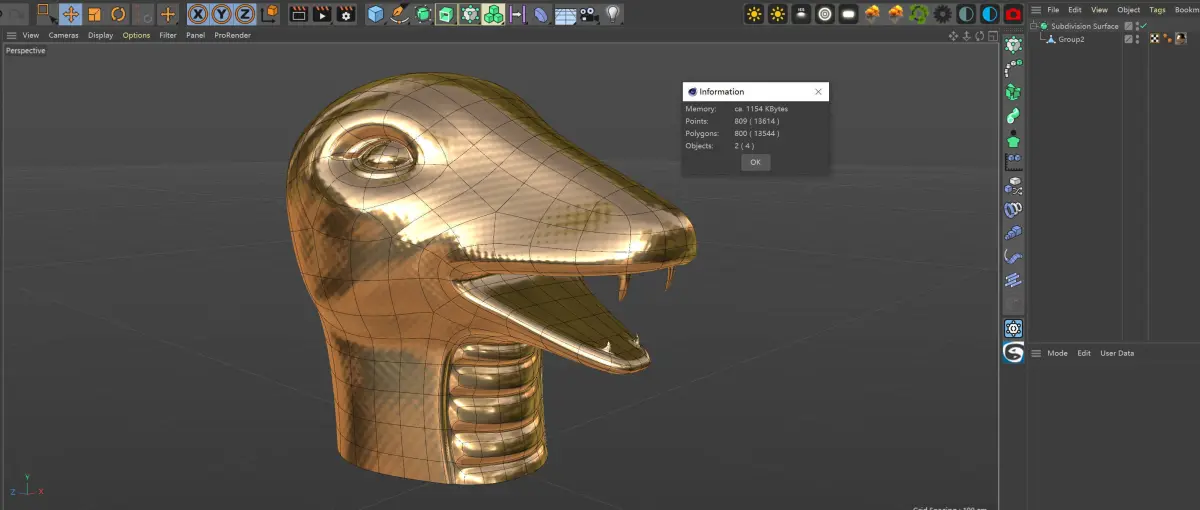
Task: Collapse the Subdivision Surface tree node
Action: coord(1035,26)
